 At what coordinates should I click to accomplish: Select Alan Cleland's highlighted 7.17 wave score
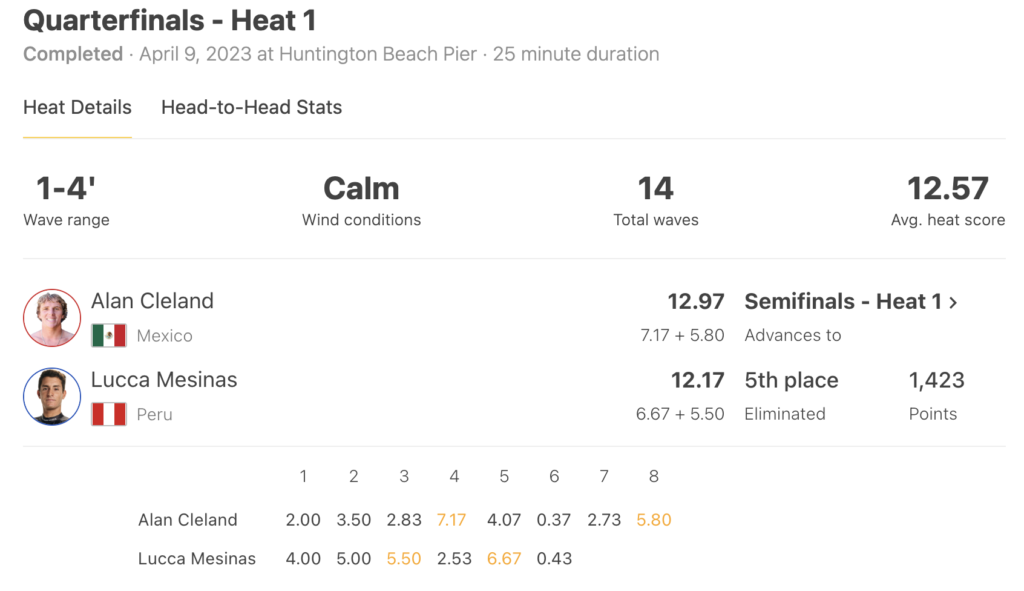[x=451, y=520]
